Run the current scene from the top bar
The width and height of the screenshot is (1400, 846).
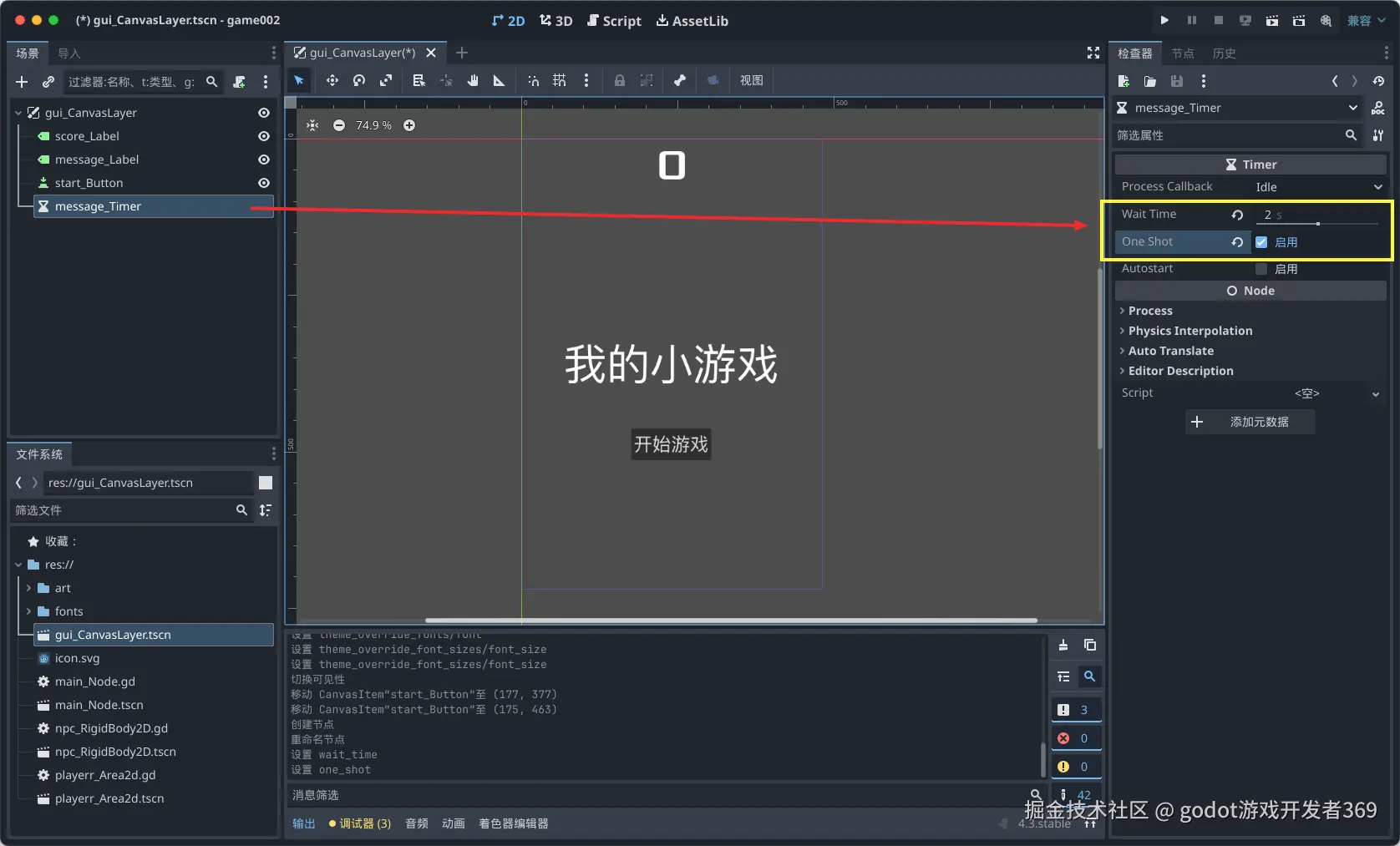[x=1272, y=20]
